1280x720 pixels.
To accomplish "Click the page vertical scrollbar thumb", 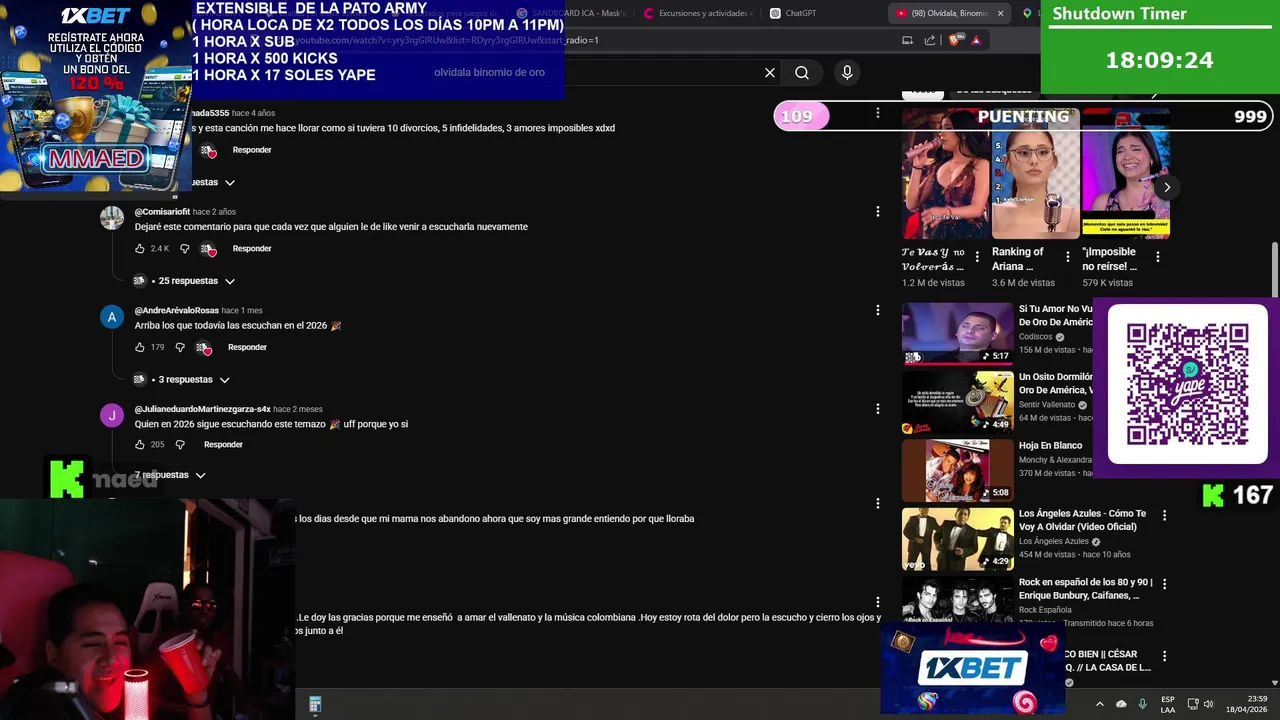I will (x=1274, y=268).
